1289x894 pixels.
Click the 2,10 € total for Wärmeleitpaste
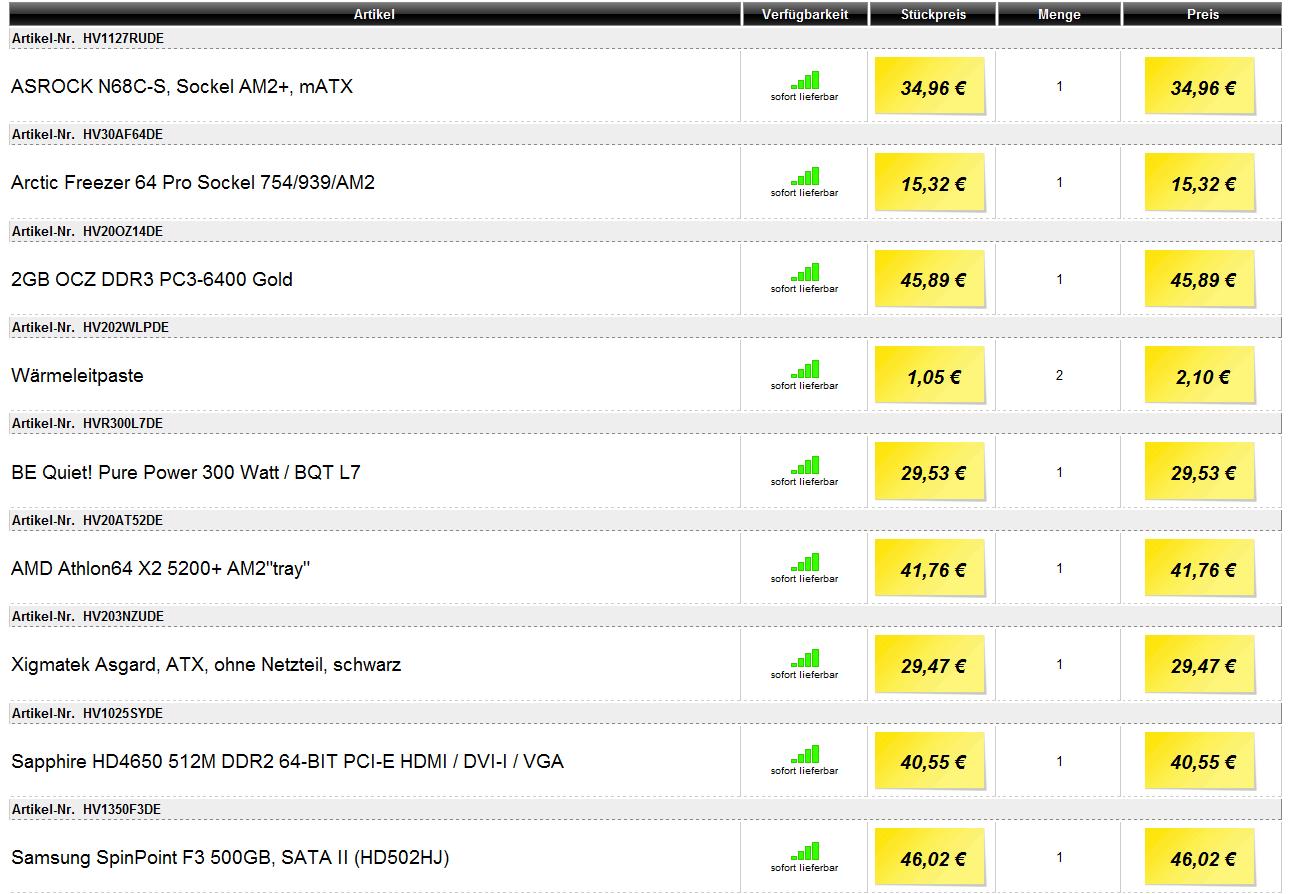point(1203,377)
